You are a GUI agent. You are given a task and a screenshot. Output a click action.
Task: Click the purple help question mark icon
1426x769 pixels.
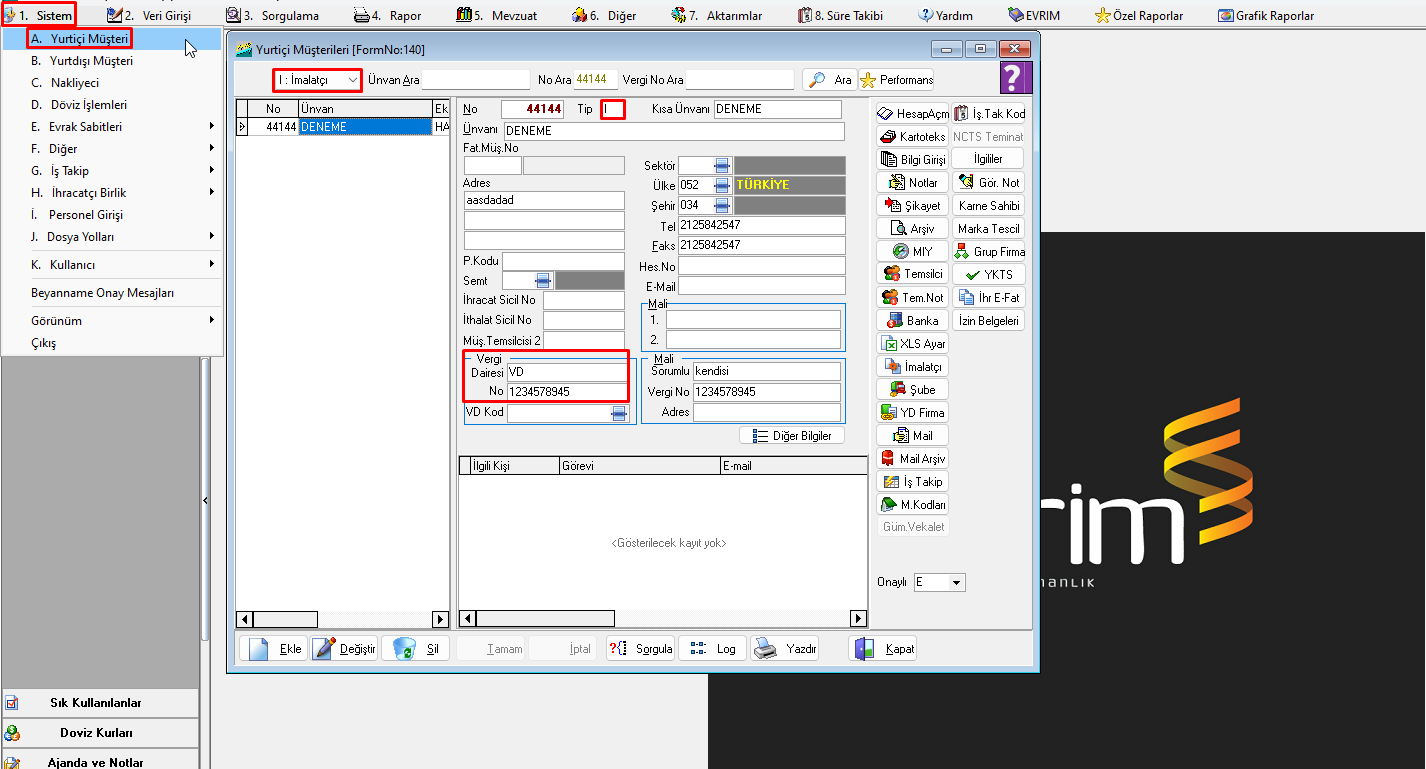point(1015,78)
